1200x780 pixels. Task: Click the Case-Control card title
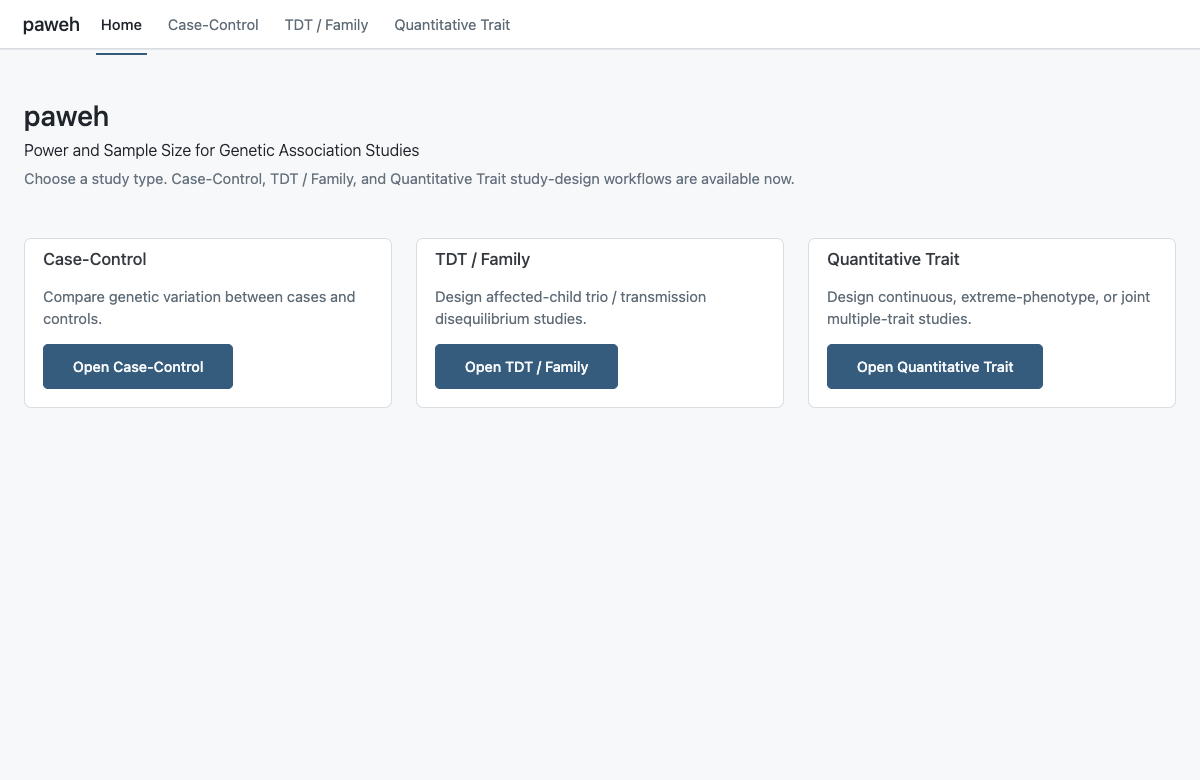pos(95,259)
